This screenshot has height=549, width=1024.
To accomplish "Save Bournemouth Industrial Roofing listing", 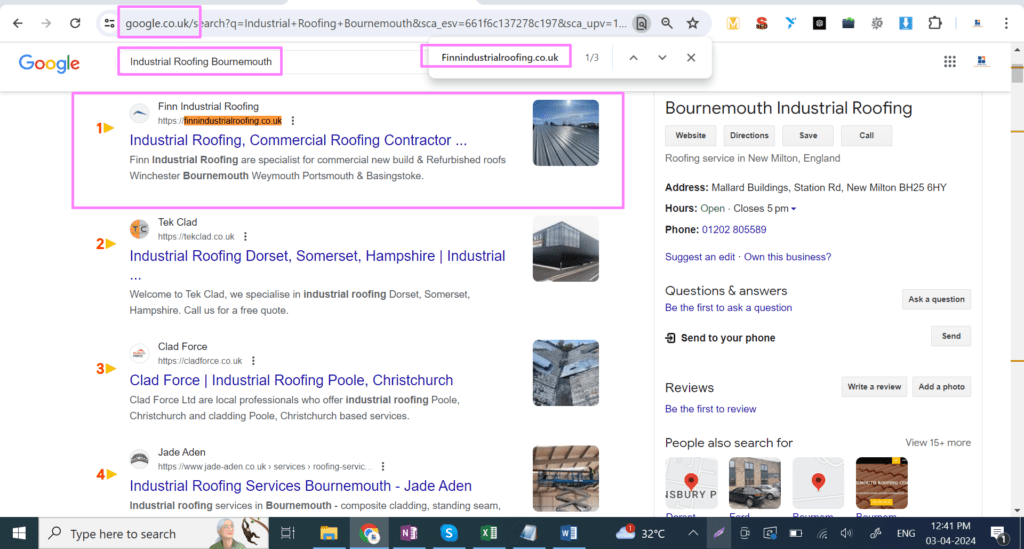I will [x=808, y=135].
